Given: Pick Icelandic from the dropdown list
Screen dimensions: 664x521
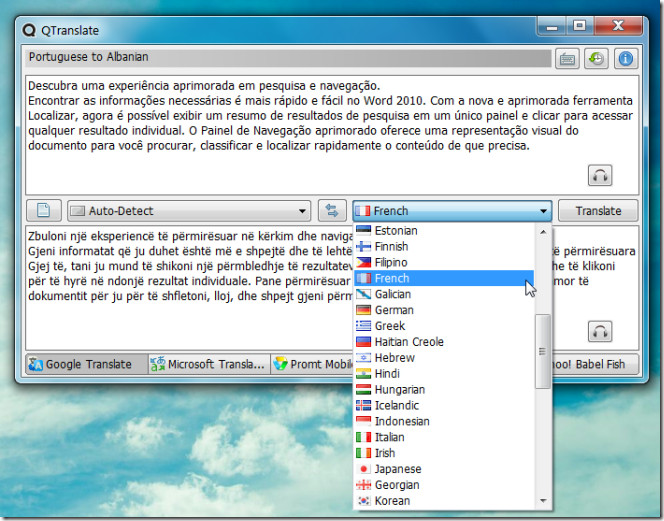Looking at the screenshot, I should 444,405.
